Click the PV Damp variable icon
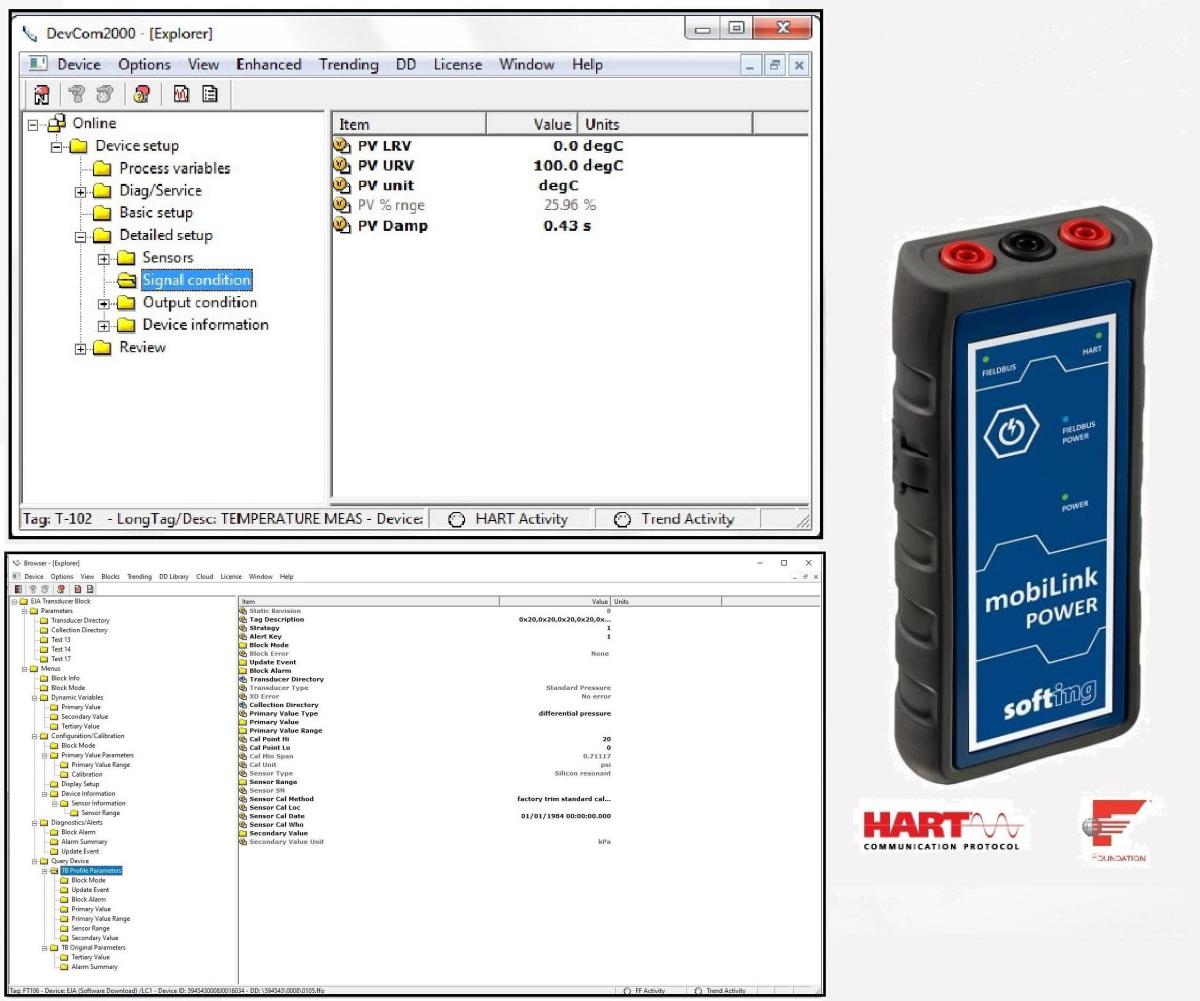Viewport: 1200px width, 1001px height. [x=344, y=226]
